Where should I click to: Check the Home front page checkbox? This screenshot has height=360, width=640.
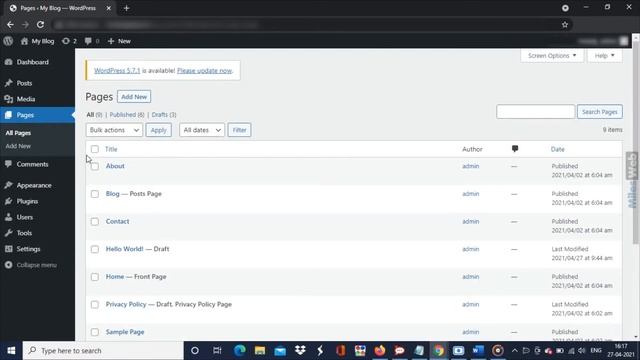pos(95,277)
